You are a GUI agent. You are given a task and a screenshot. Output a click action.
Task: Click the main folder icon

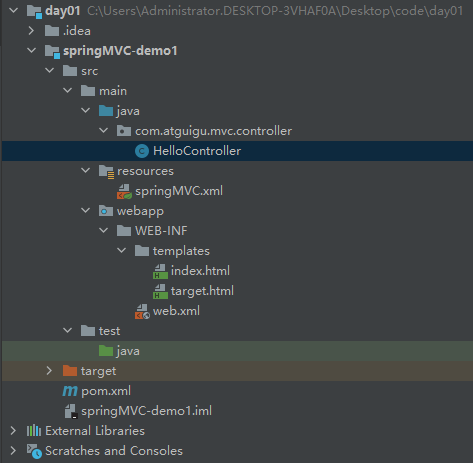coord(88,91)
